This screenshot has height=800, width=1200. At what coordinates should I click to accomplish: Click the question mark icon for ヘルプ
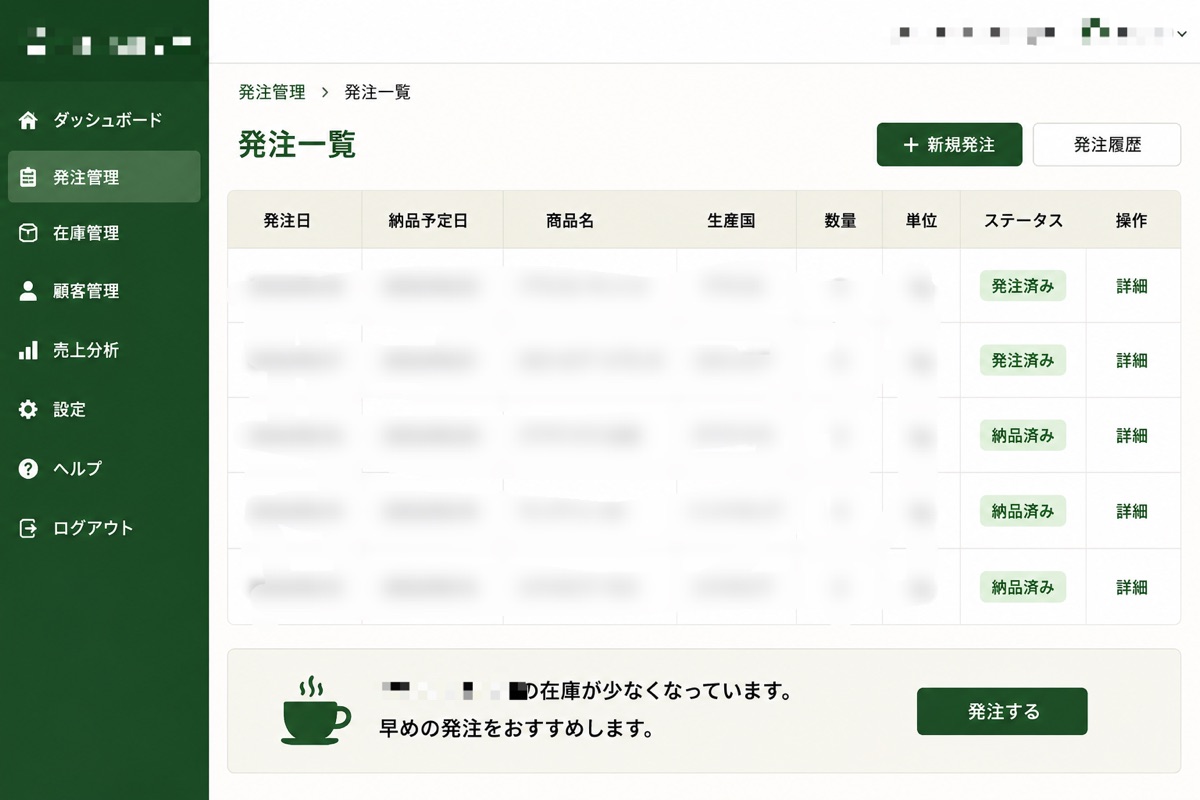click(28, 468)
